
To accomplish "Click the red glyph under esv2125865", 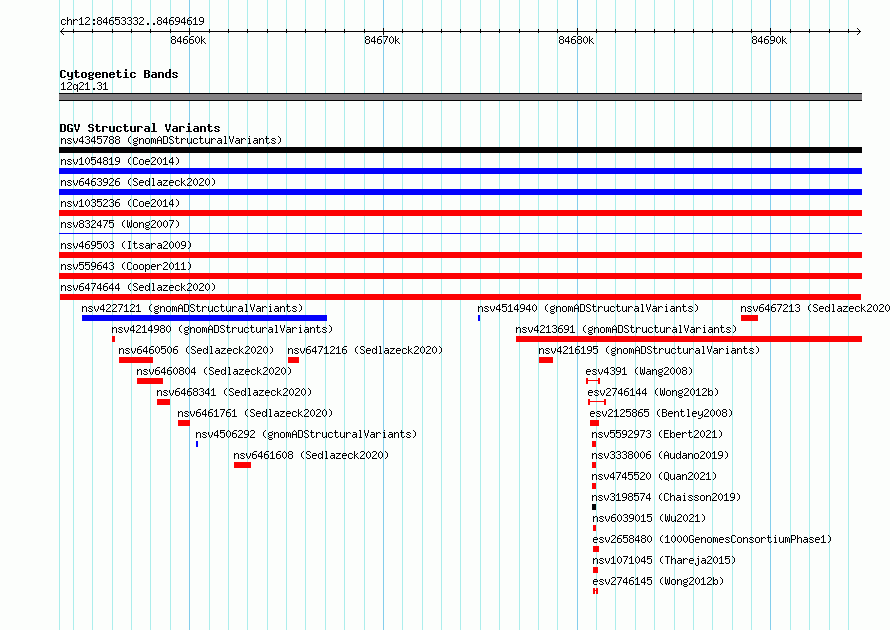I will [594, 423].
